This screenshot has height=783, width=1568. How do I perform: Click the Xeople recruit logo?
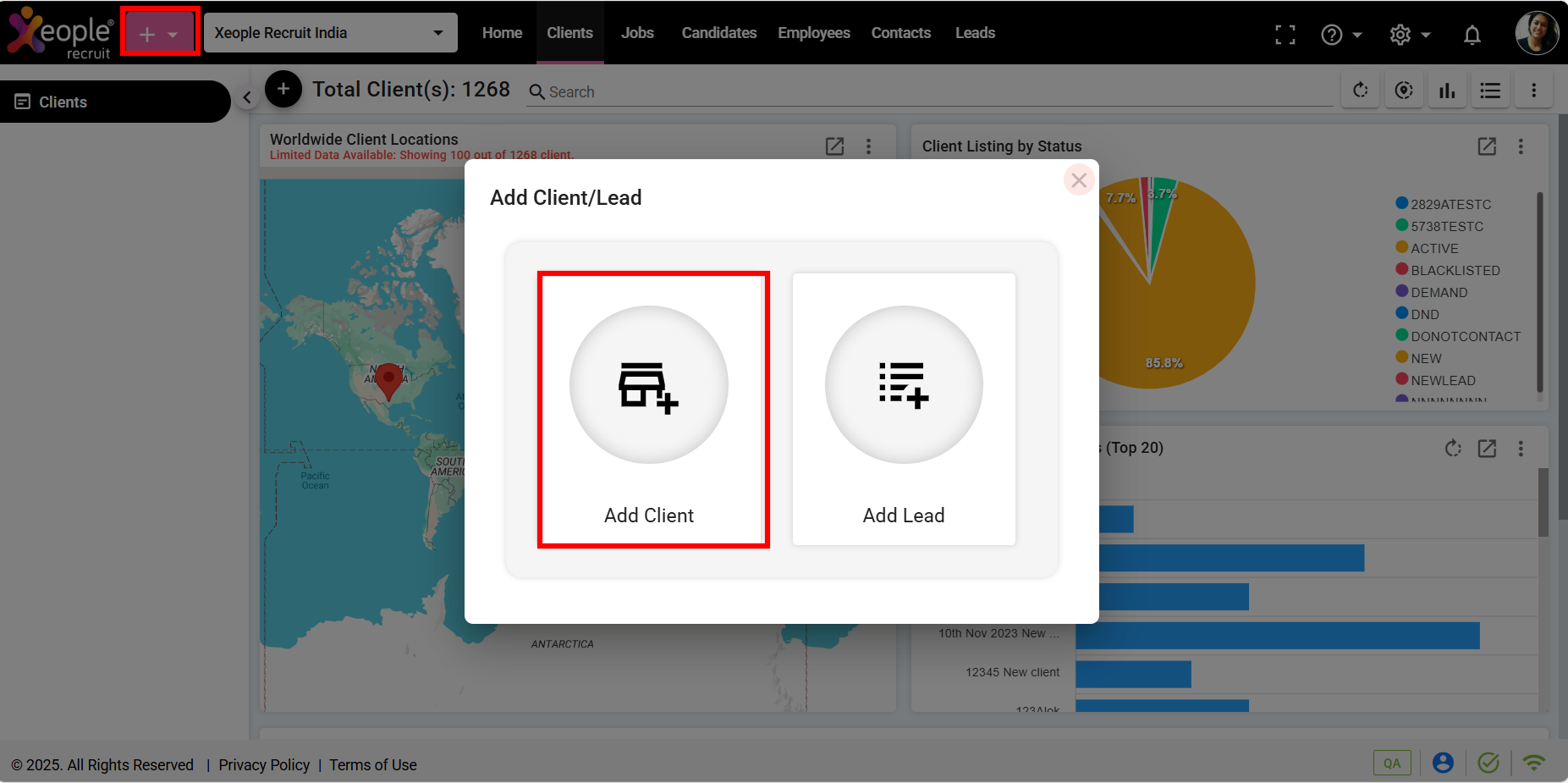(x=59, y=33)
